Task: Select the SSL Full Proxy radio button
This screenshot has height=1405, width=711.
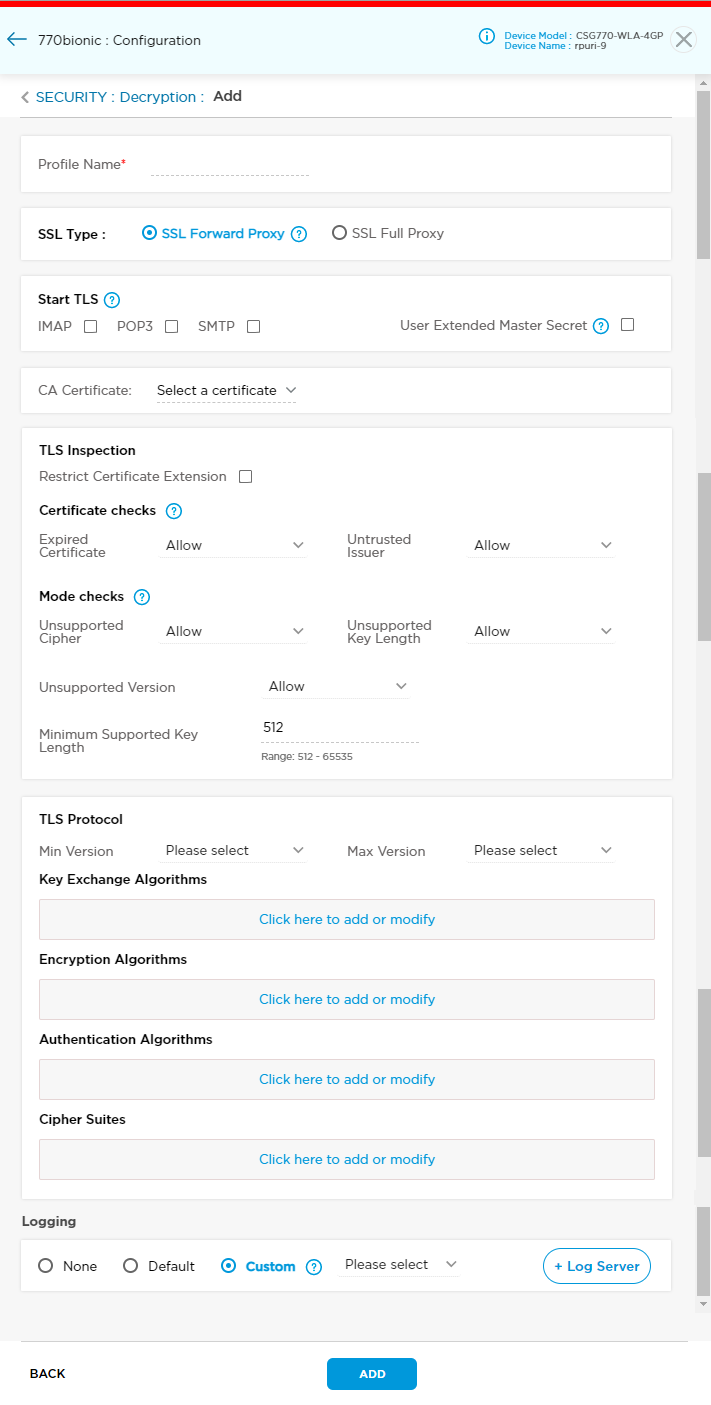Action: [x=340, y=232]
